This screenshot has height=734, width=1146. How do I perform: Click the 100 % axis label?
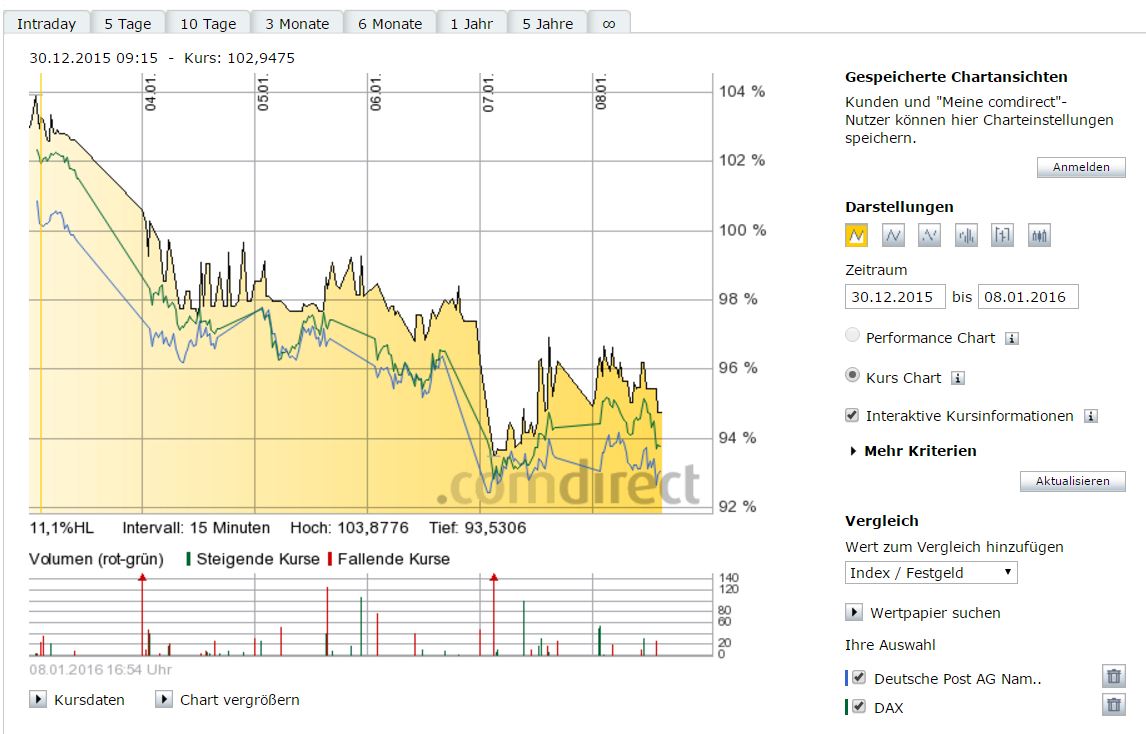(742, 230)
